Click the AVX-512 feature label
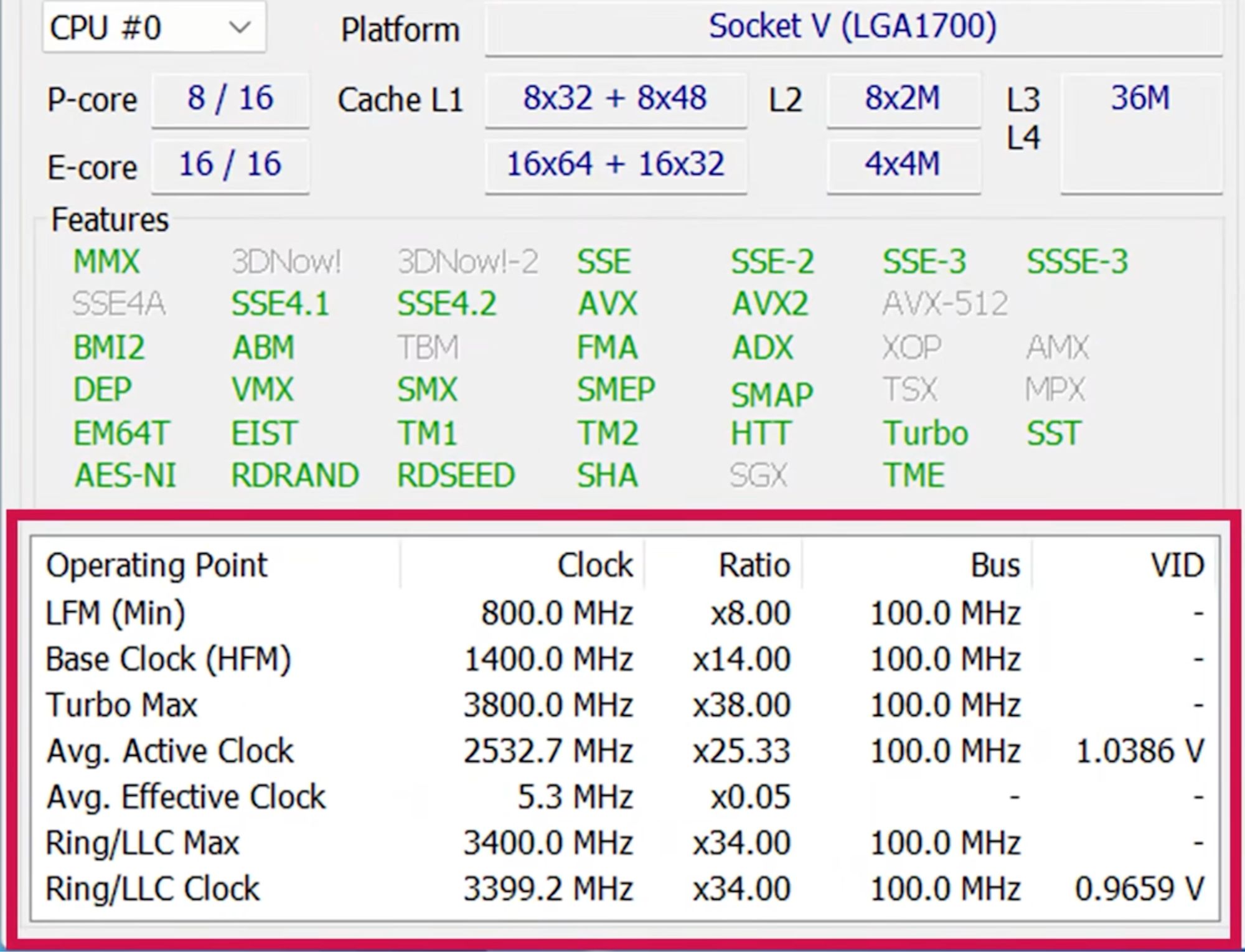 [944, 304]
